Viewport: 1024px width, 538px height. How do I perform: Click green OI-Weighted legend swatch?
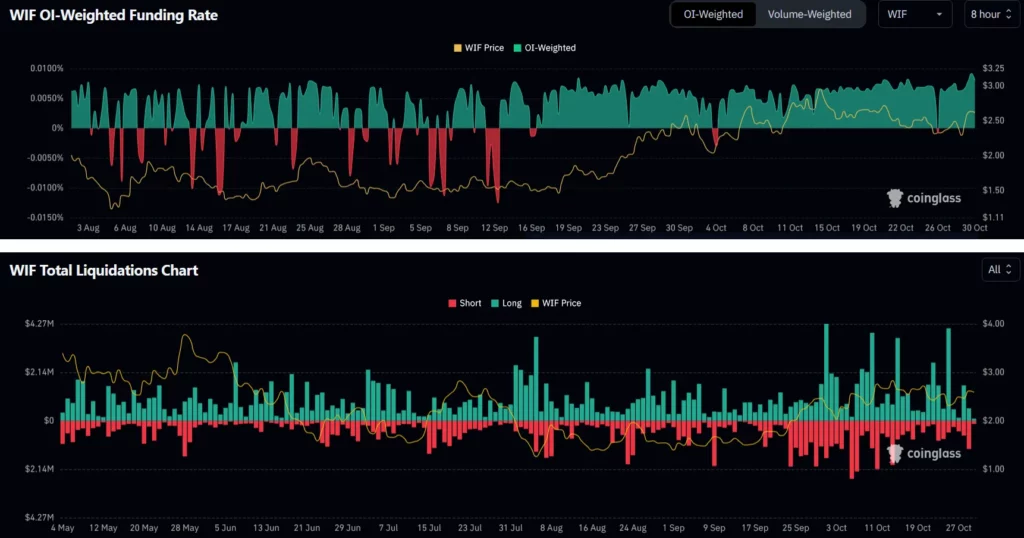pyautogui.click(x=517, y=48)
